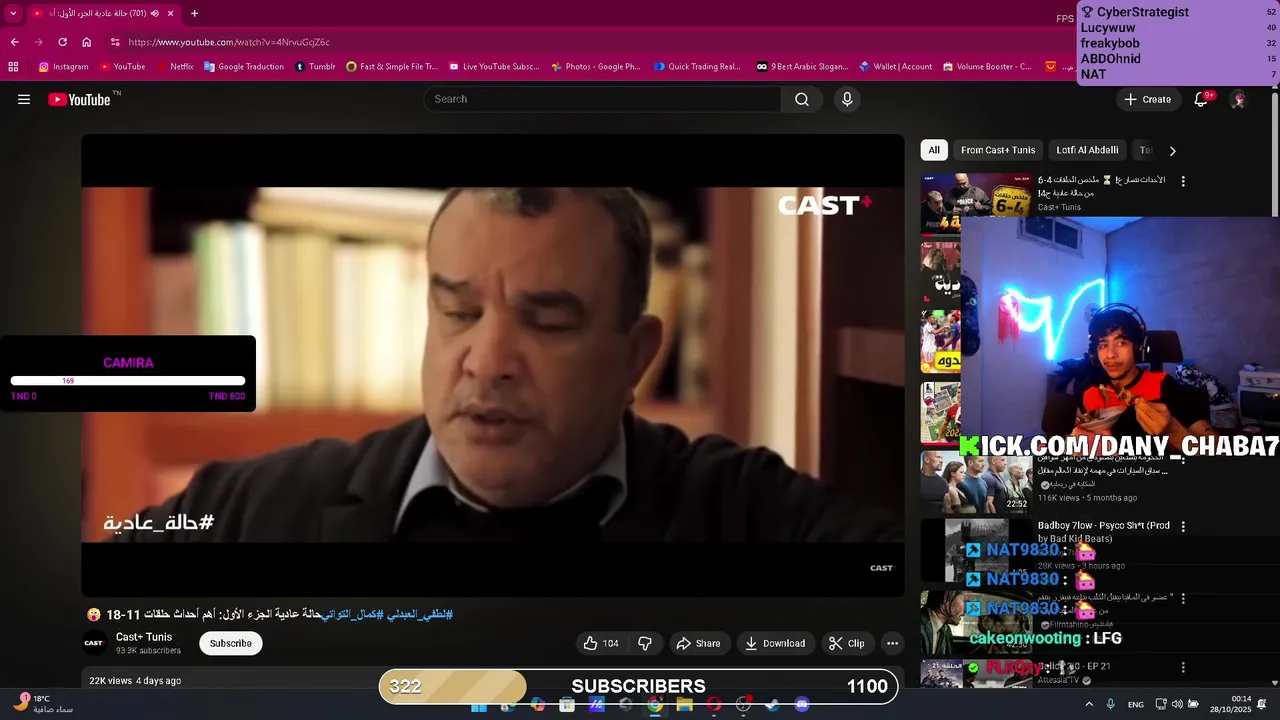
Task: Show hidden system tray icons
Action: [x=1089, y=704]
